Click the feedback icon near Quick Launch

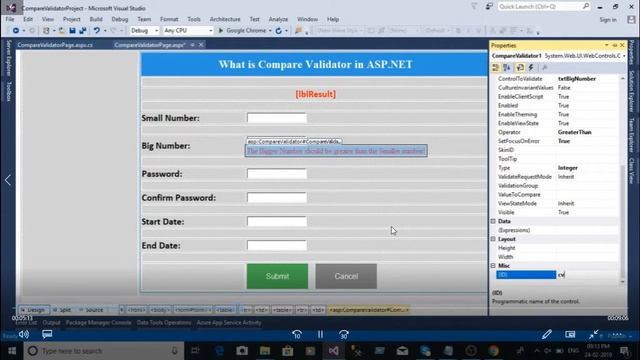489,7
